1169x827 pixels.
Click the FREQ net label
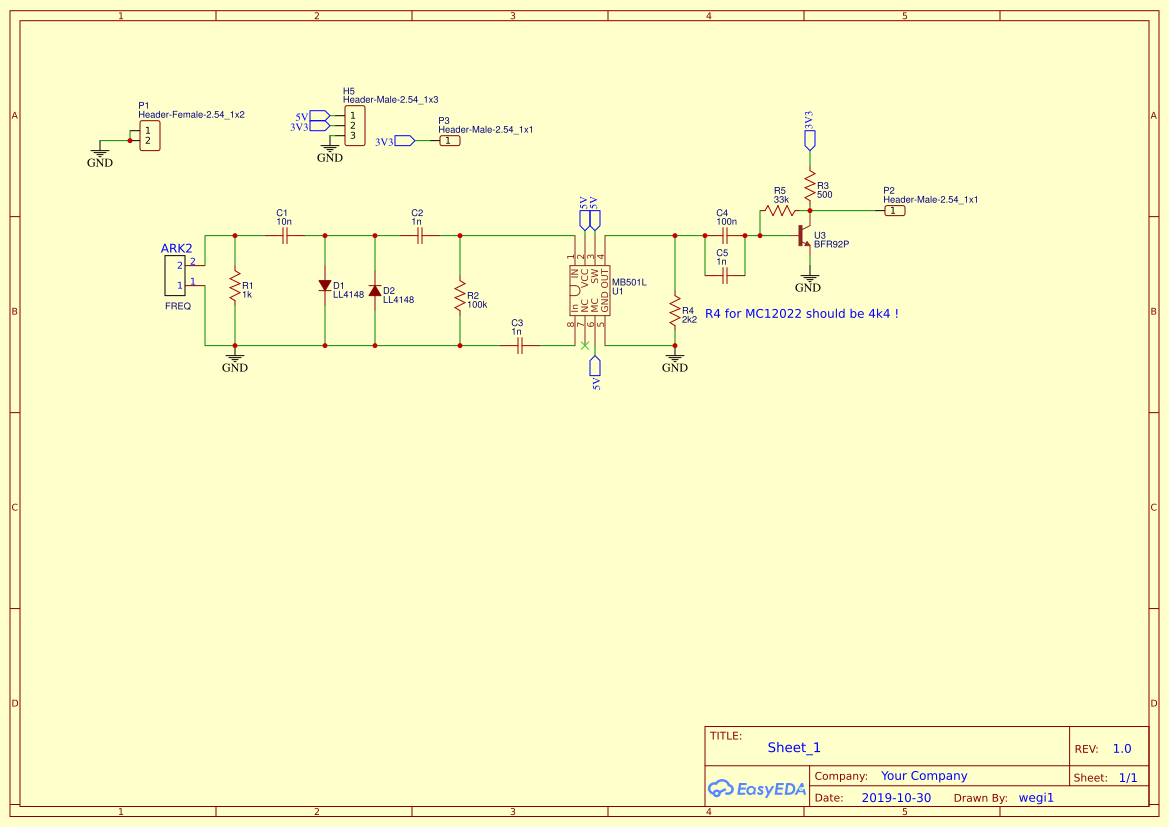(x=176, y=307)
